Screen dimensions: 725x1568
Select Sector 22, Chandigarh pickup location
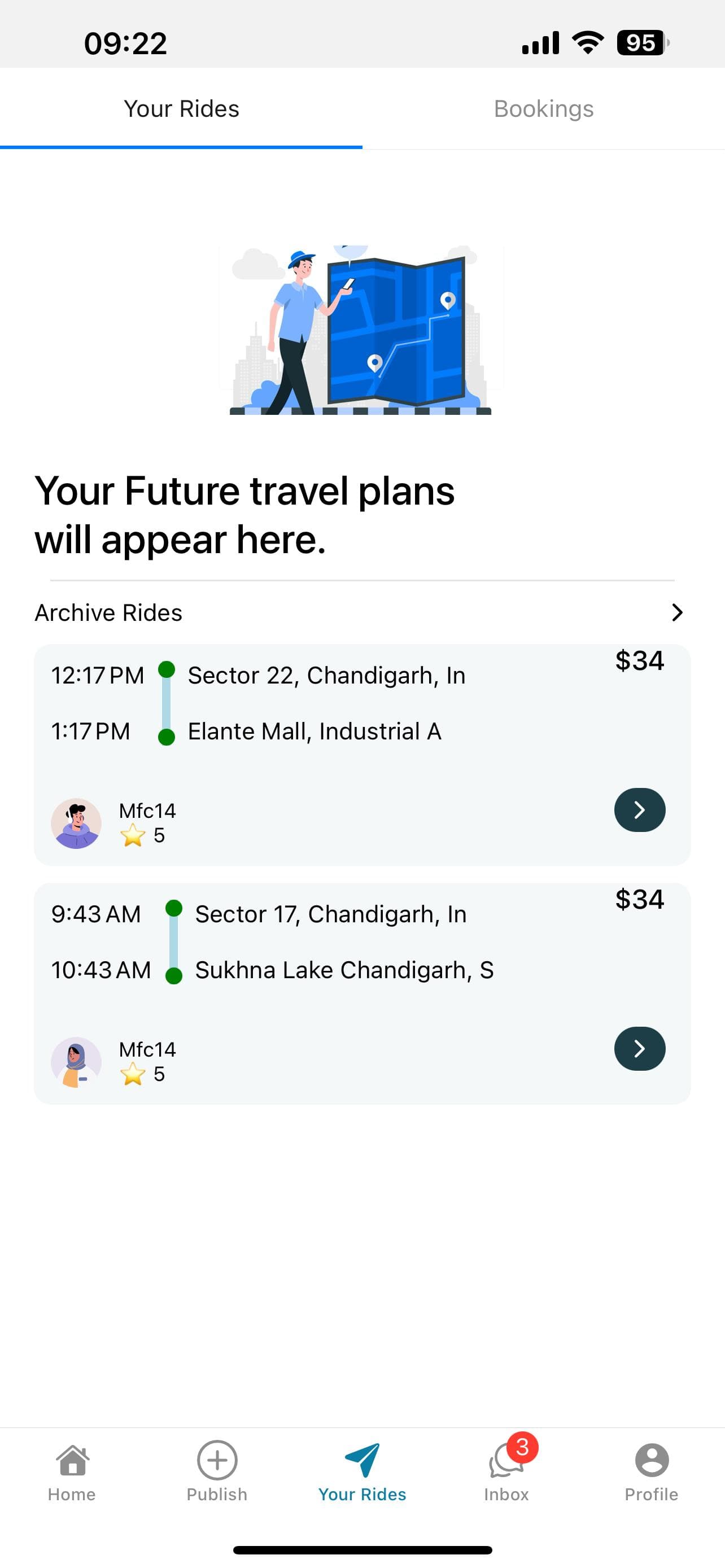[x=326, y=676]
